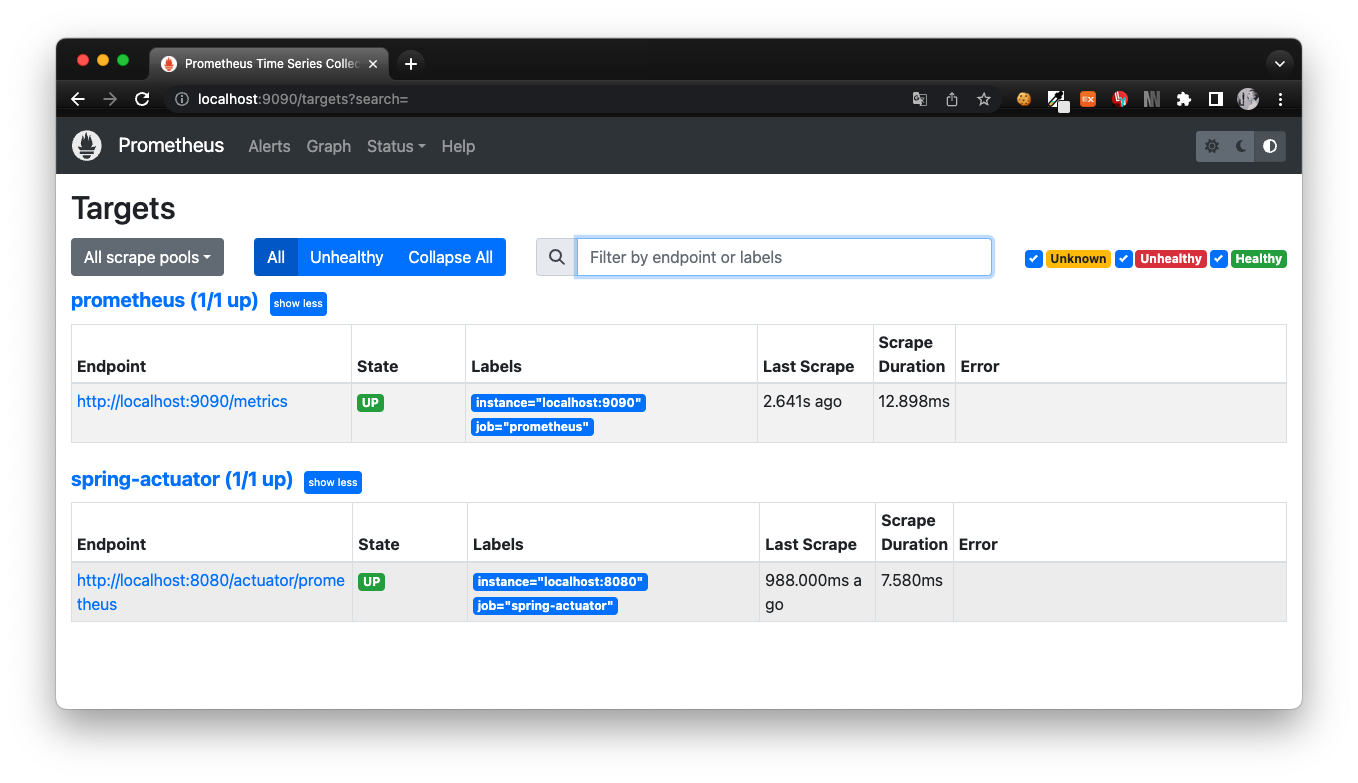Viewport: 1358px width, 783px height.
Task: Open the Graph page
Action: click(x=329, y=146)
